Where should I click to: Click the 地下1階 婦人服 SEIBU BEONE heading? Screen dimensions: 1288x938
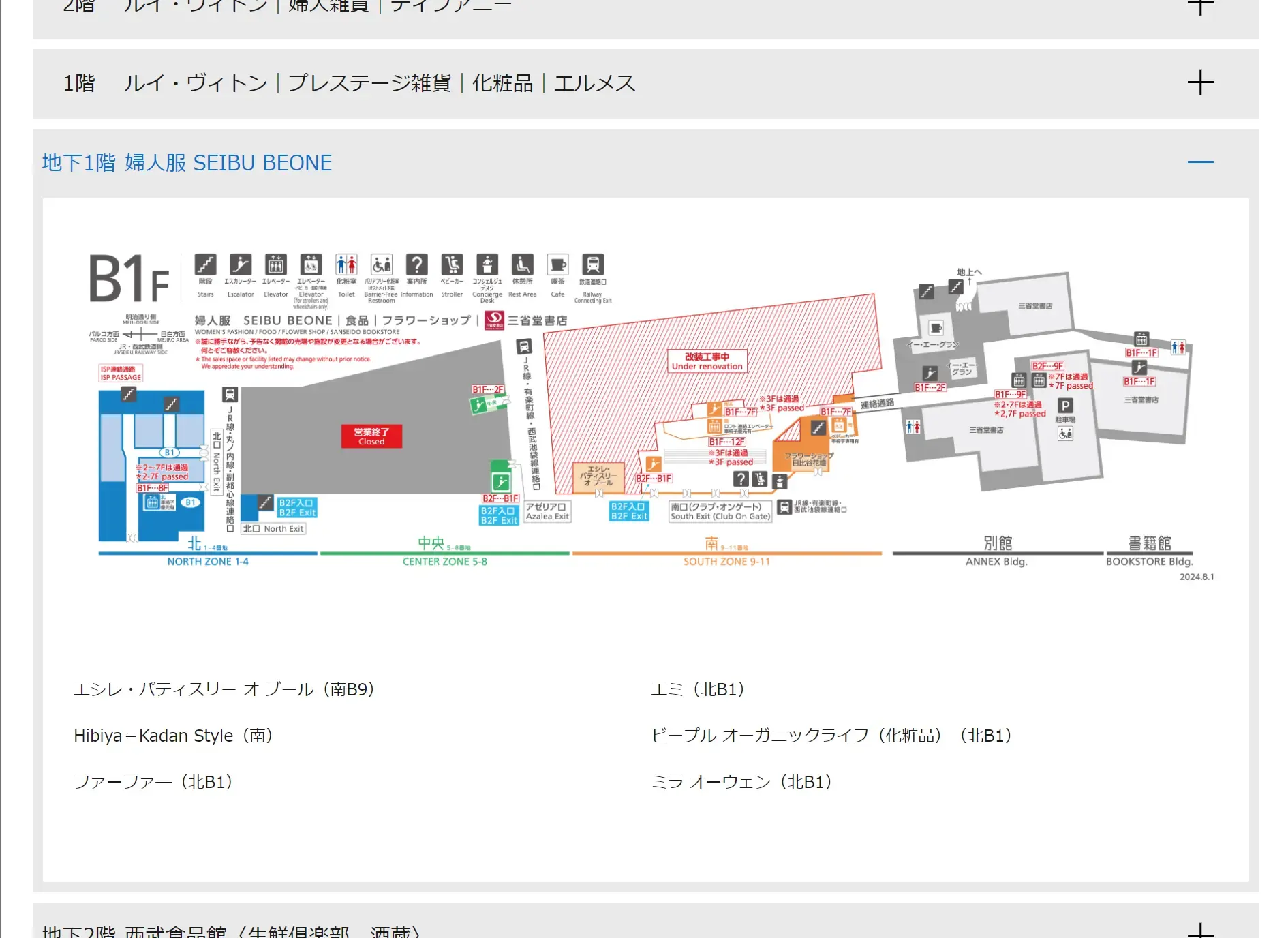(187, 163)
